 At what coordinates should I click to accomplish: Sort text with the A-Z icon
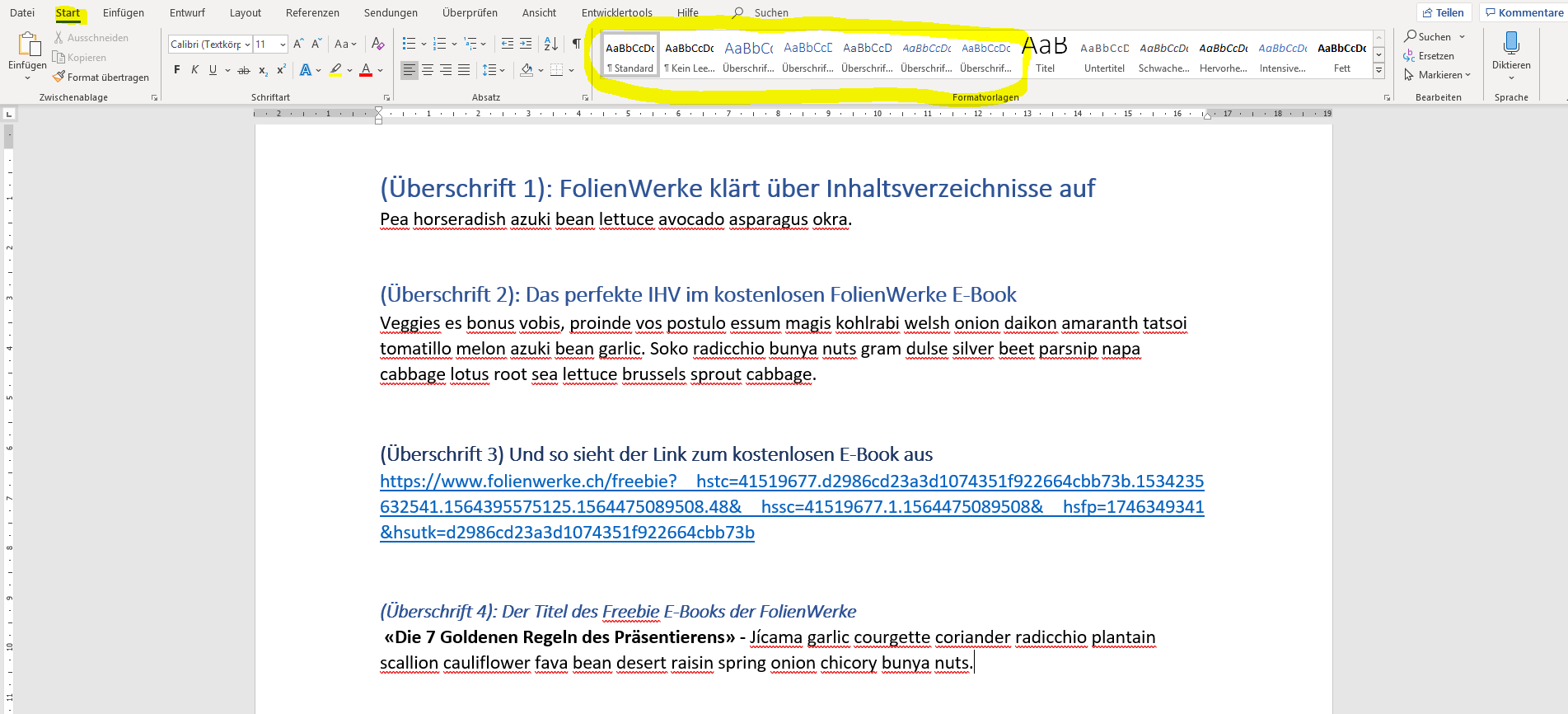[x=551, y=44]
